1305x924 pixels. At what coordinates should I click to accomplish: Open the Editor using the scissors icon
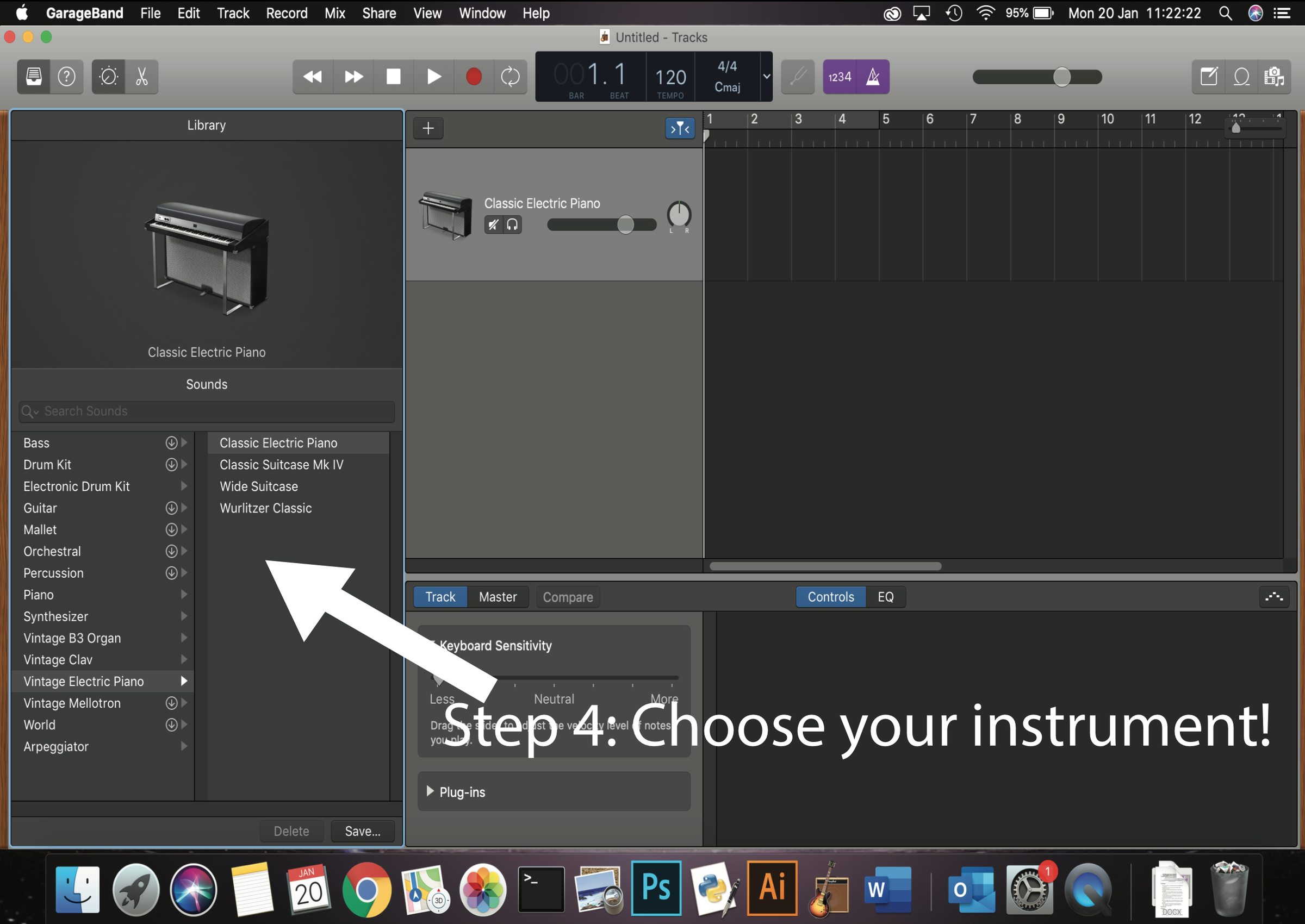coord(141,77)
